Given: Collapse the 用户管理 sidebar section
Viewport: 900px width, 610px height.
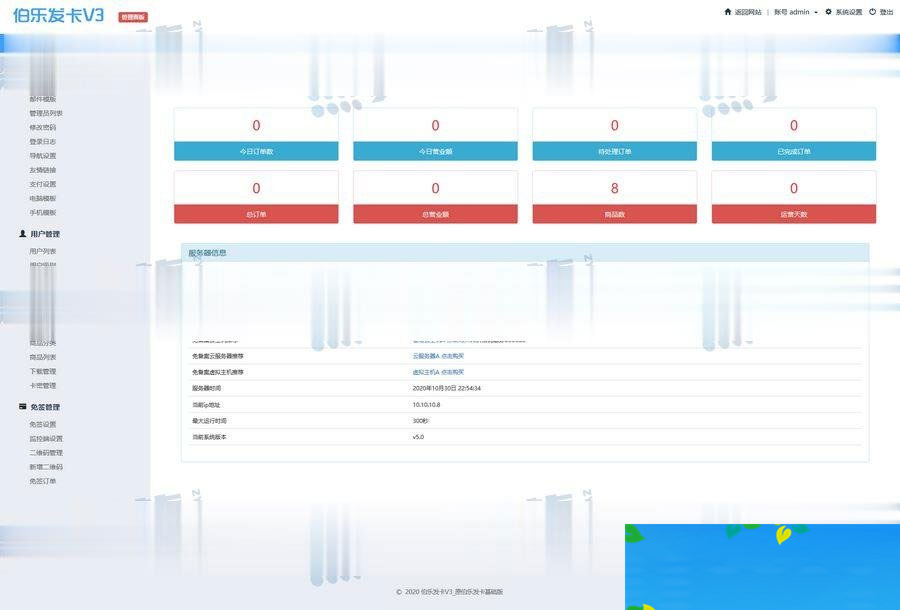Looking at the screenshot, I should pos(45,234).
